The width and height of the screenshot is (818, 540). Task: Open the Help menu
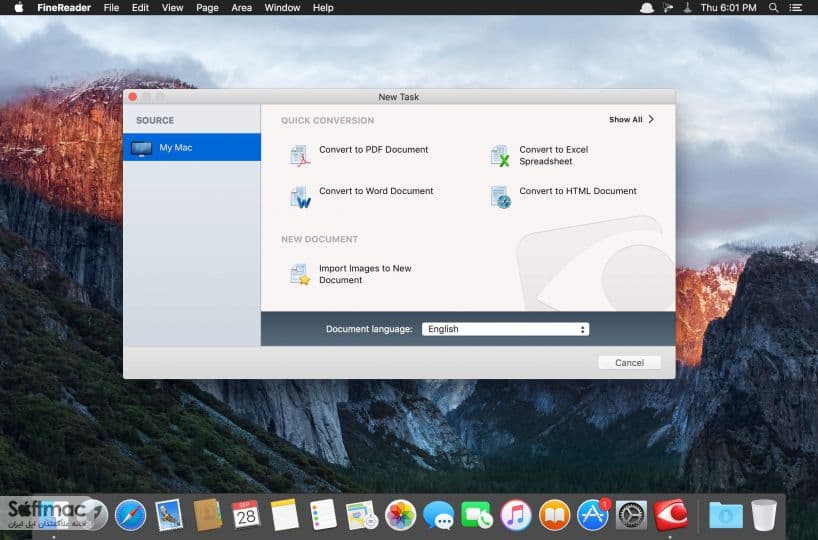(x=323, y=8)
